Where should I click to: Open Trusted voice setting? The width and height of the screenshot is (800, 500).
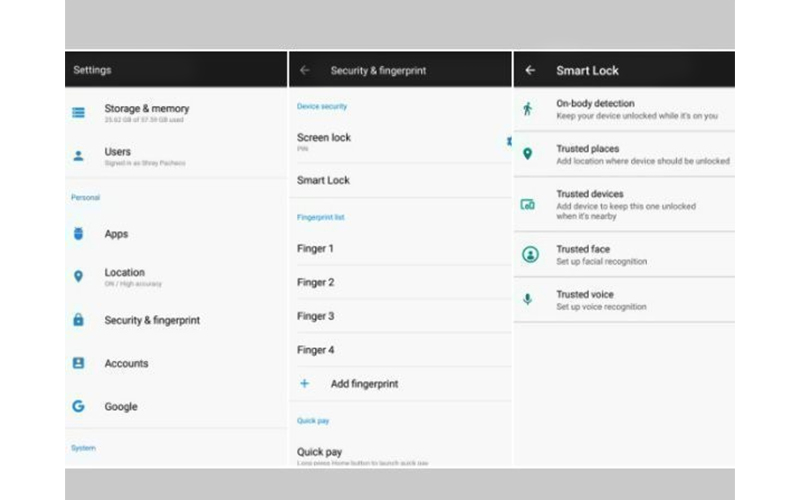[x=624, y=300]
